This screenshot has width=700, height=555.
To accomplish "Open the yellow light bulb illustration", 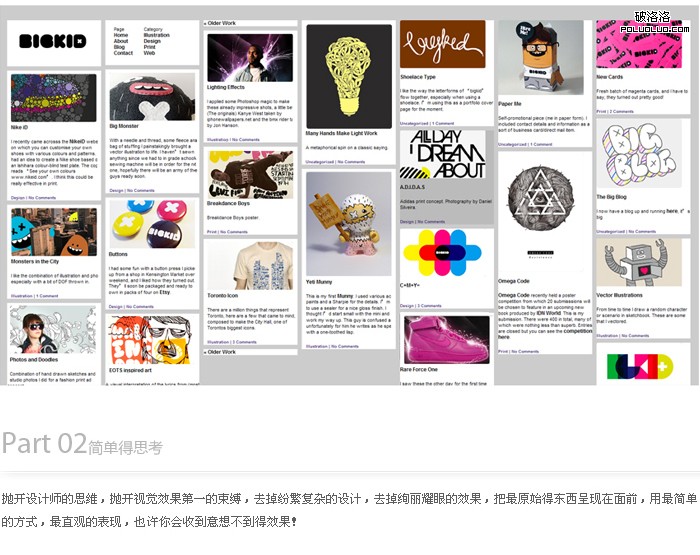I will point(348,75).
